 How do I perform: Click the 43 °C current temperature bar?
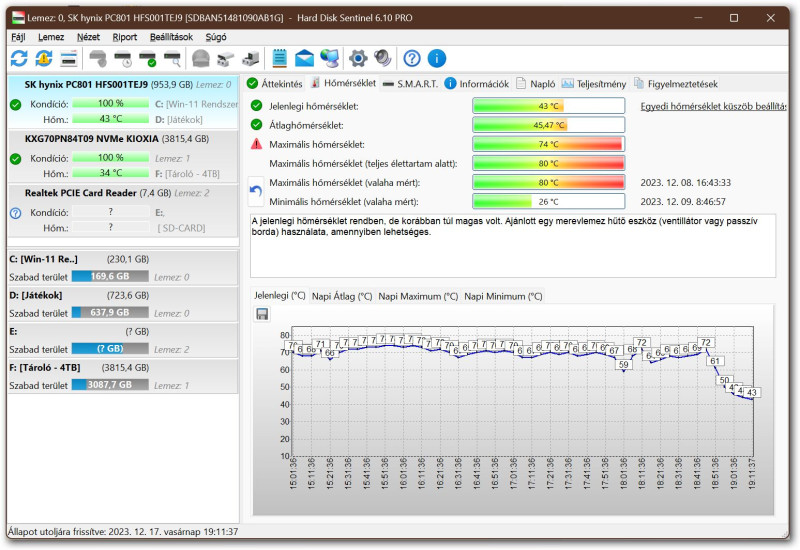point(548,106)
